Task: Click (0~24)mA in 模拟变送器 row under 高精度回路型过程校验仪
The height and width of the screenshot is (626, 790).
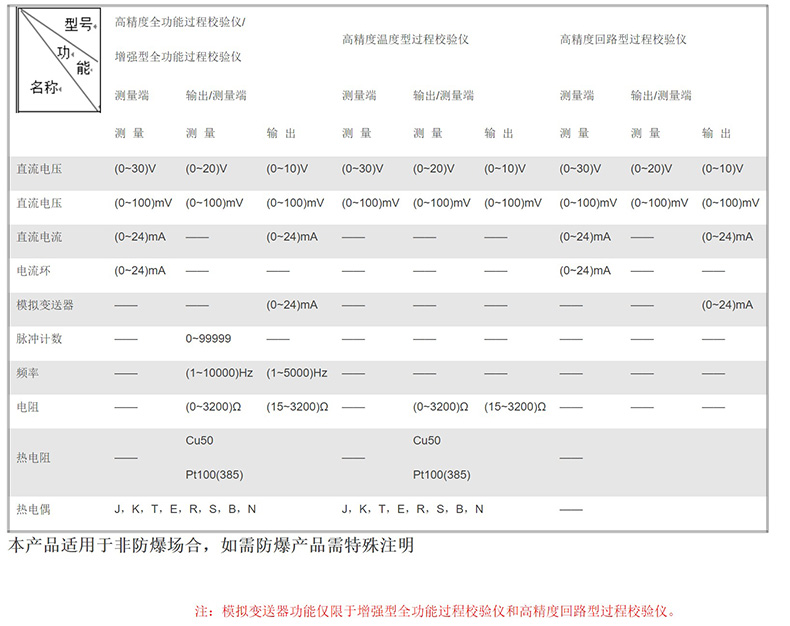Action: (x=727, y=305)
